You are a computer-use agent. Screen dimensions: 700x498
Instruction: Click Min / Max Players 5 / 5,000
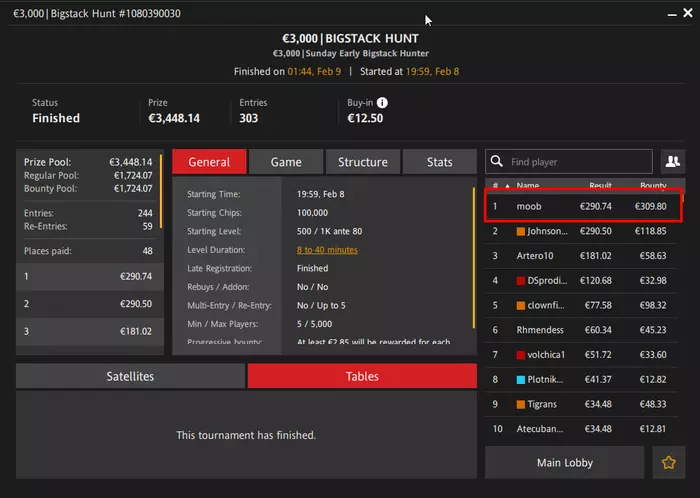click(314, 324)
